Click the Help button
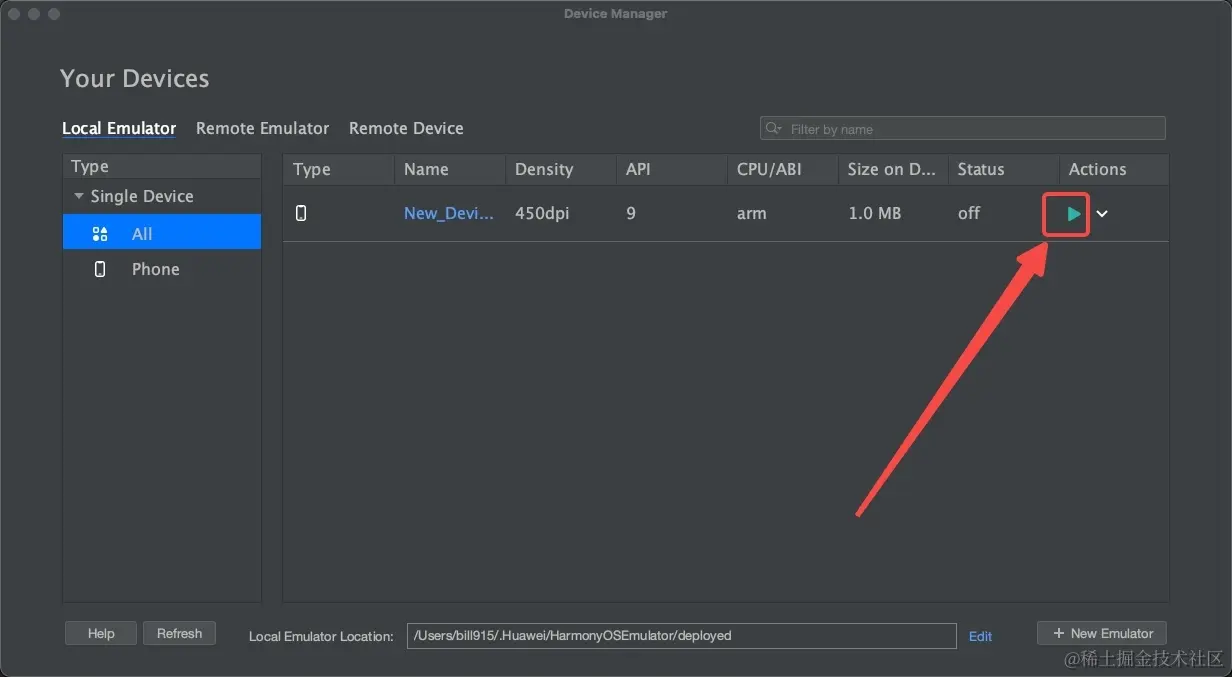The height and width of the screenshot is (677, 1232). (101, 633)
